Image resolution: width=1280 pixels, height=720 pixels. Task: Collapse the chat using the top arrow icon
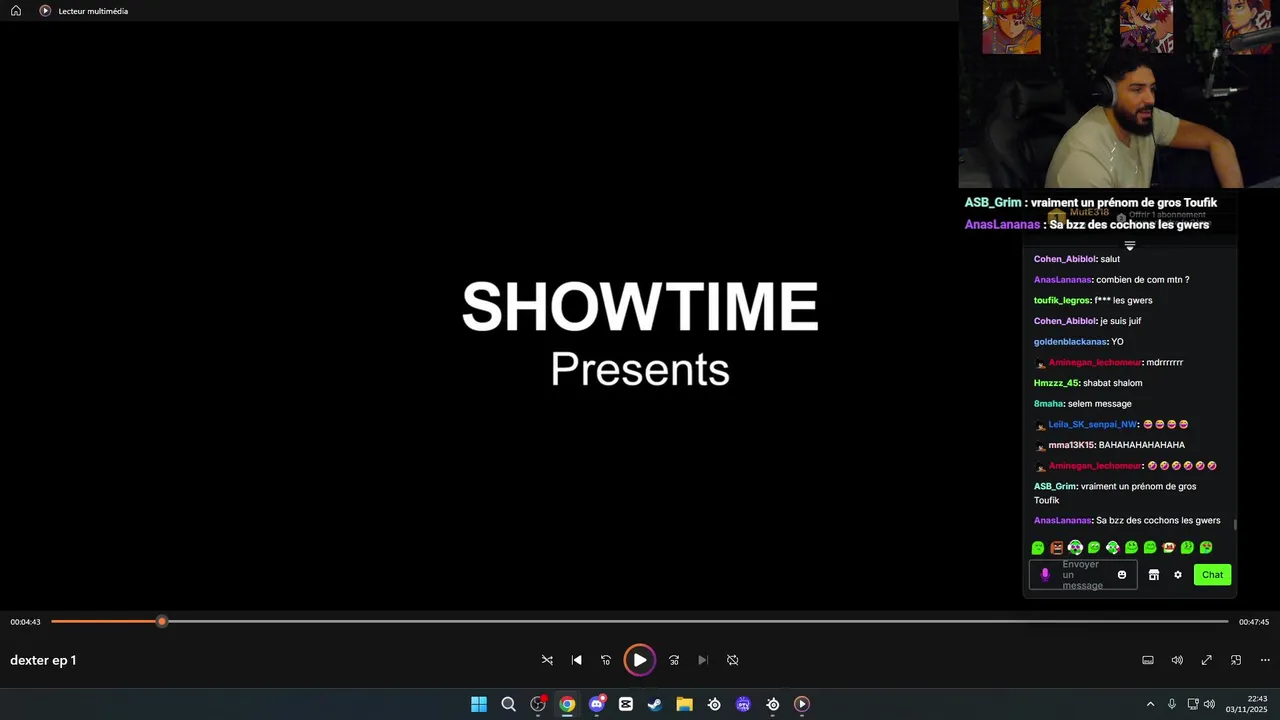(x=1130, y=245)
